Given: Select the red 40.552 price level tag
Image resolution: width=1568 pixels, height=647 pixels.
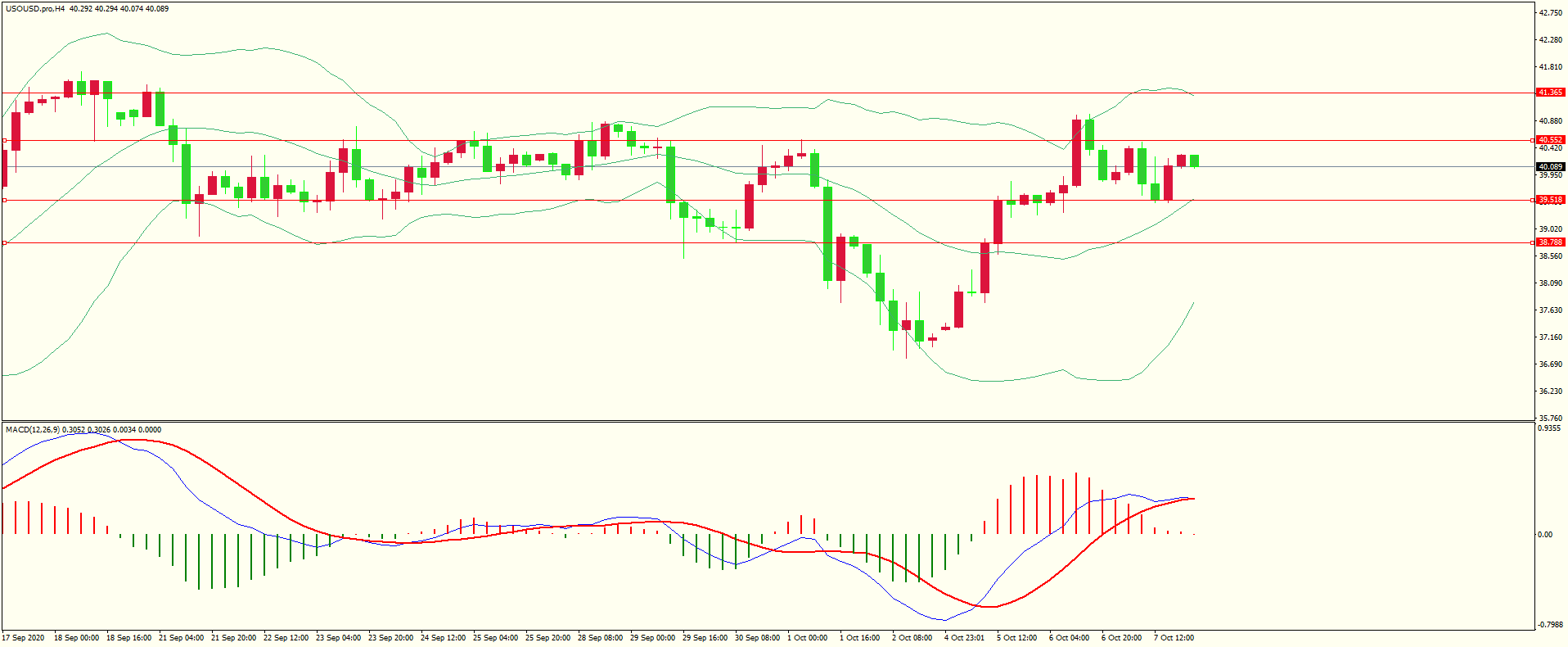Looking at the screenshot, I should coord(1551,140).
